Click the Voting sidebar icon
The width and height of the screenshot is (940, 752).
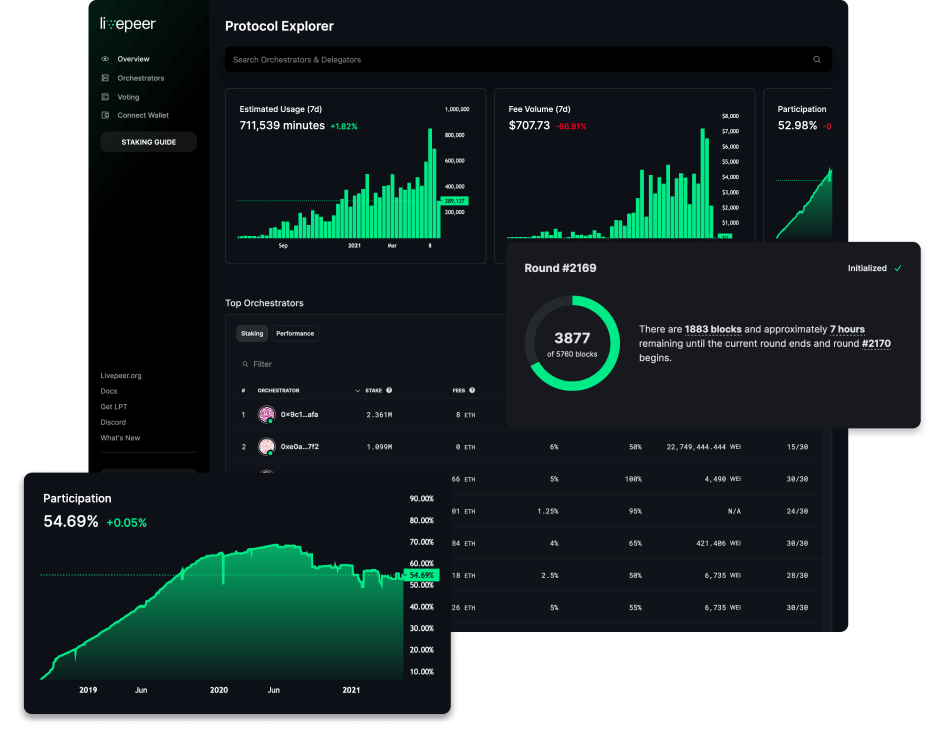pos(105,97)
